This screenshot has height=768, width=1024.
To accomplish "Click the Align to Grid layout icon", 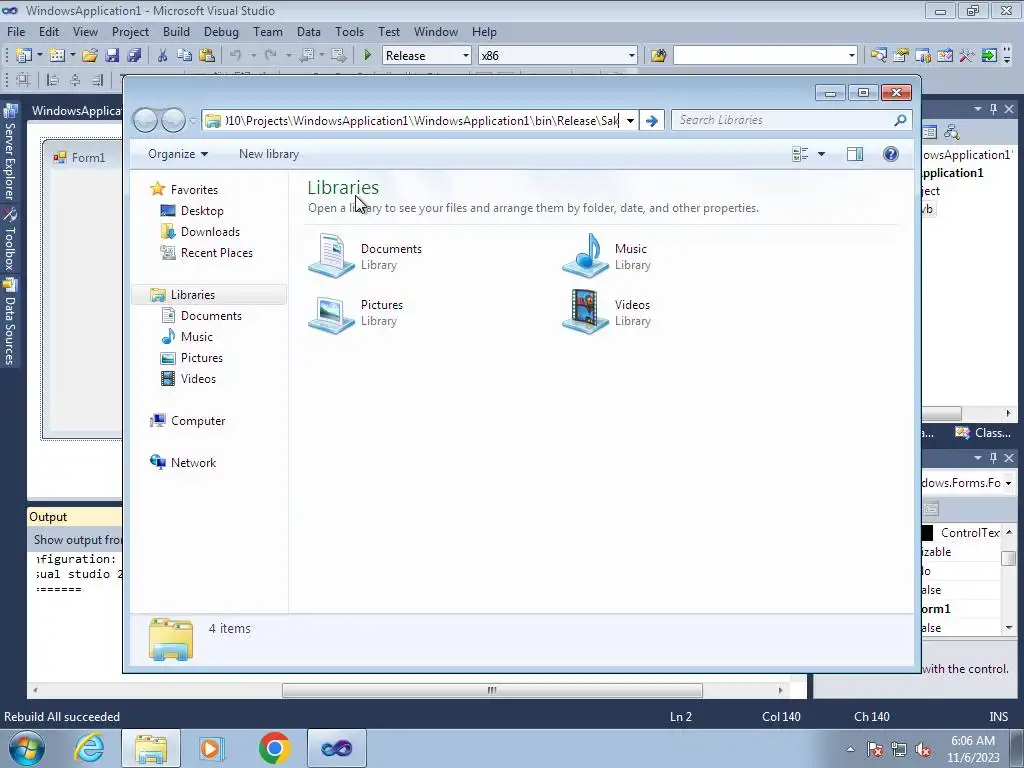I will tap(23, 80).
